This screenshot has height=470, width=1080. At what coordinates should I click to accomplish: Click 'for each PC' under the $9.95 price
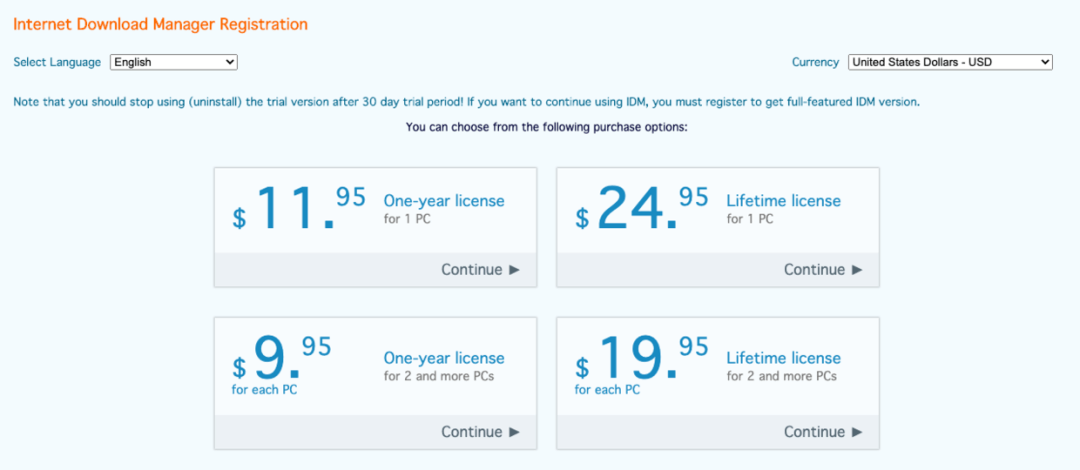pos(264,390)
